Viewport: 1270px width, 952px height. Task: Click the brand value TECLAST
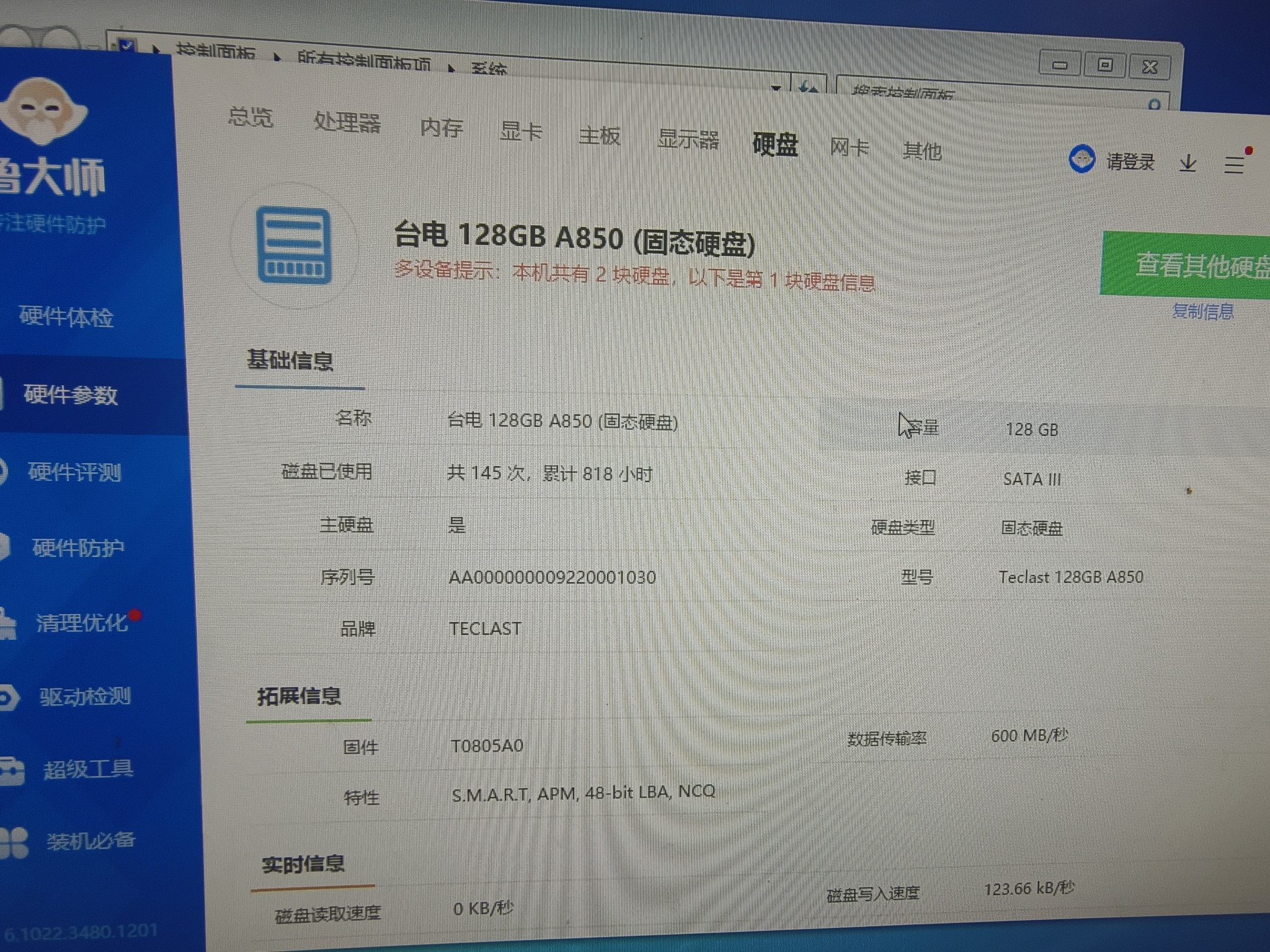(x=485, y=628)
